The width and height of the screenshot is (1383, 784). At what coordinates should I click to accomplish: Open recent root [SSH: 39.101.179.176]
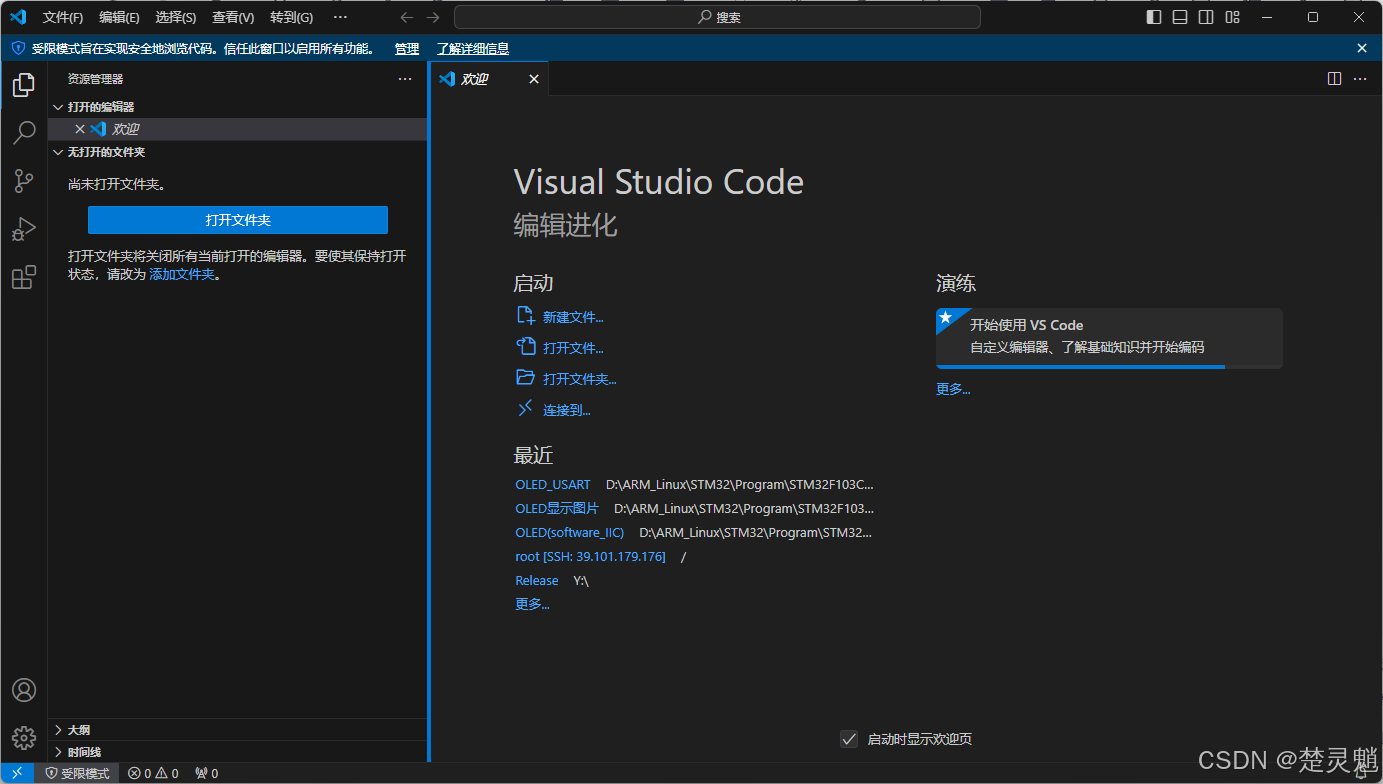click(x=590, y=556)
